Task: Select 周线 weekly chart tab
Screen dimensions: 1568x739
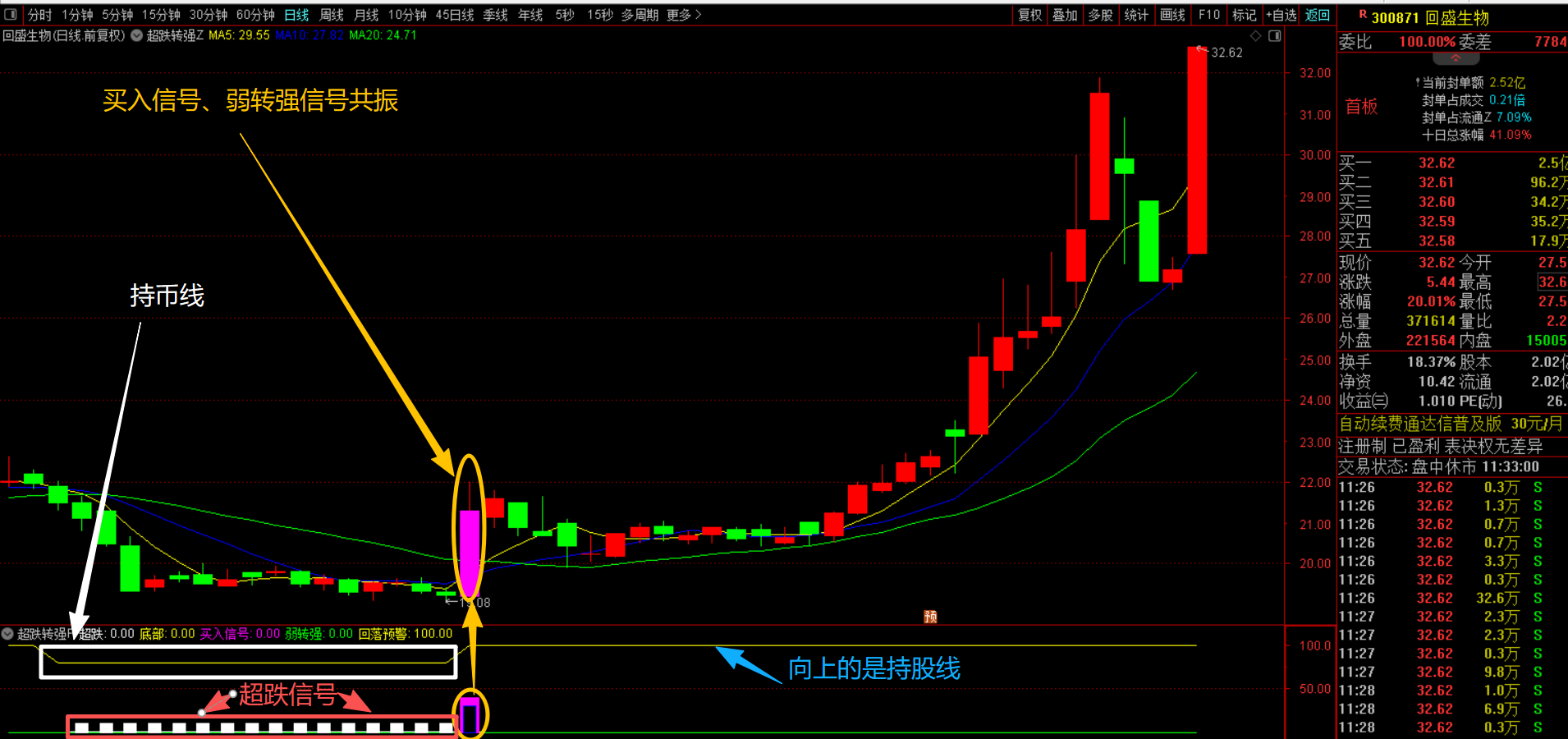Action: 332,15
